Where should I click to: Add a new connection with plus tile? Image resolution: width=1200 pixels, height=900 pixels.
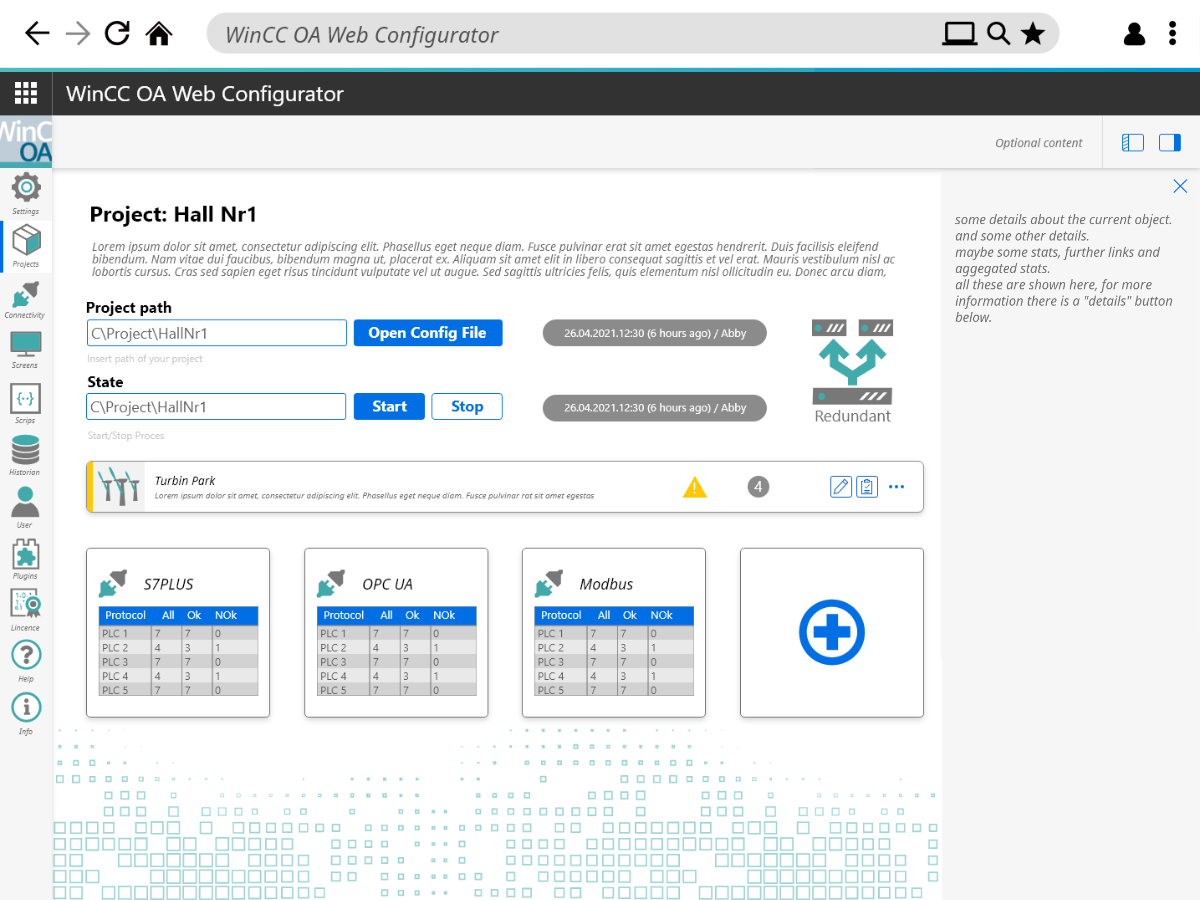pos(832,632)
